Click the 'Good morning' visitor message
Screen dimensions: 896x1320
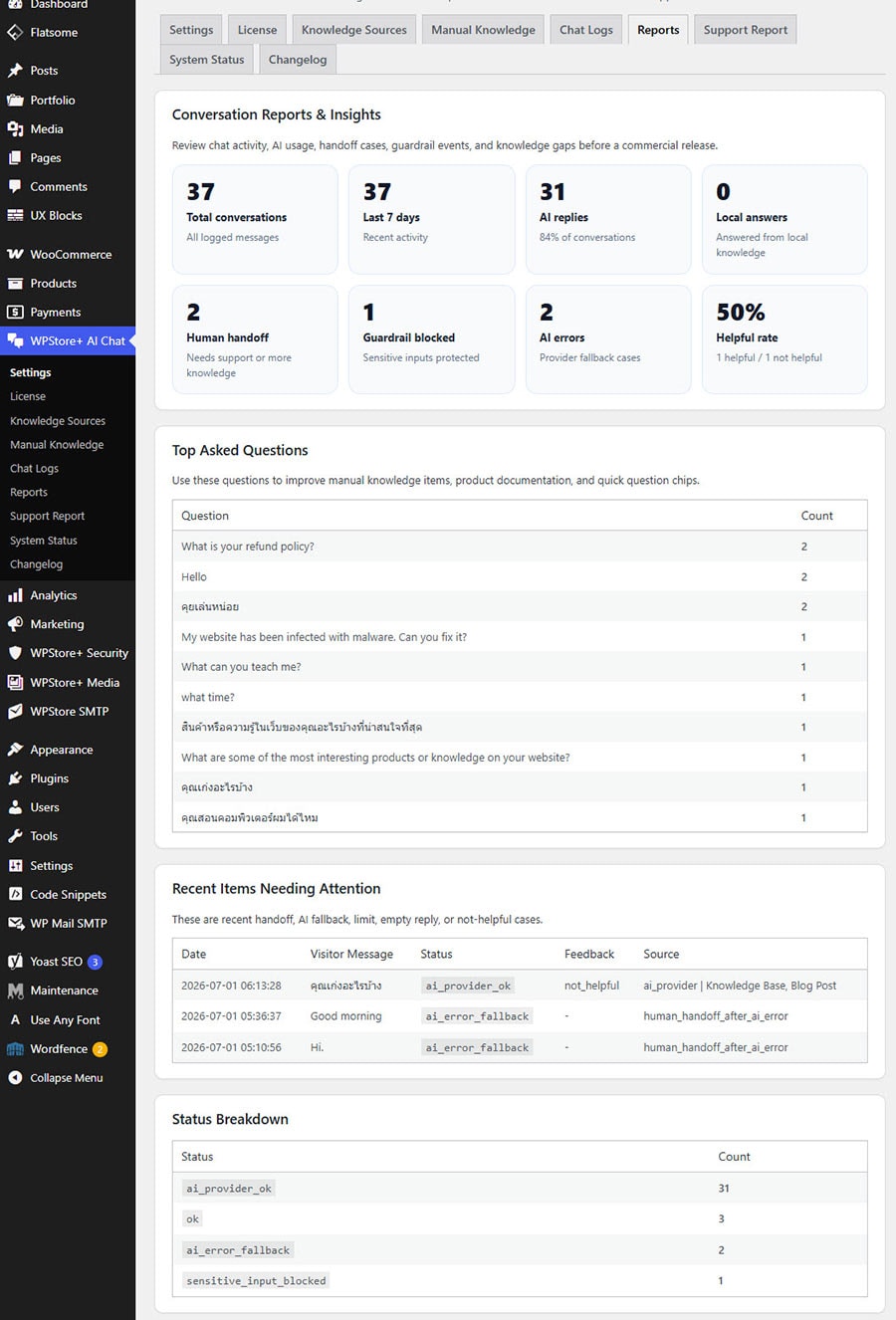point(345,1017)
